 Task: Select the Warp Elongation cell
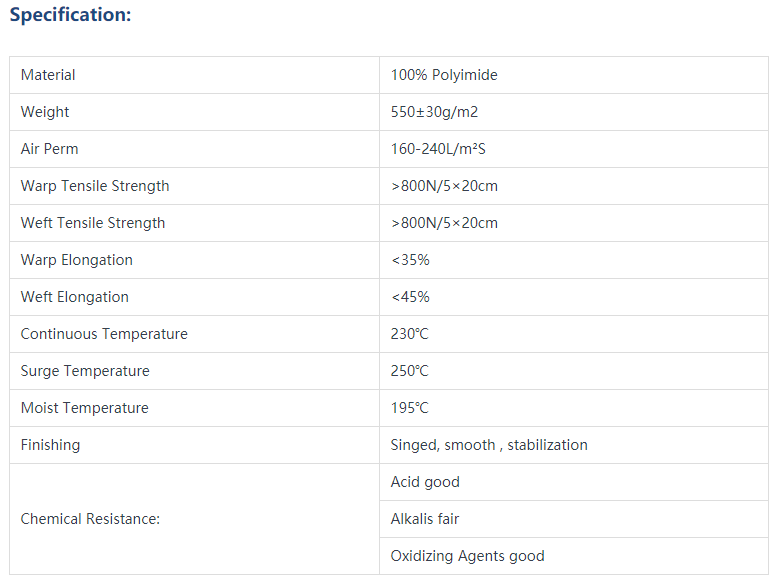pyautogui.click(x=194, y=260)
